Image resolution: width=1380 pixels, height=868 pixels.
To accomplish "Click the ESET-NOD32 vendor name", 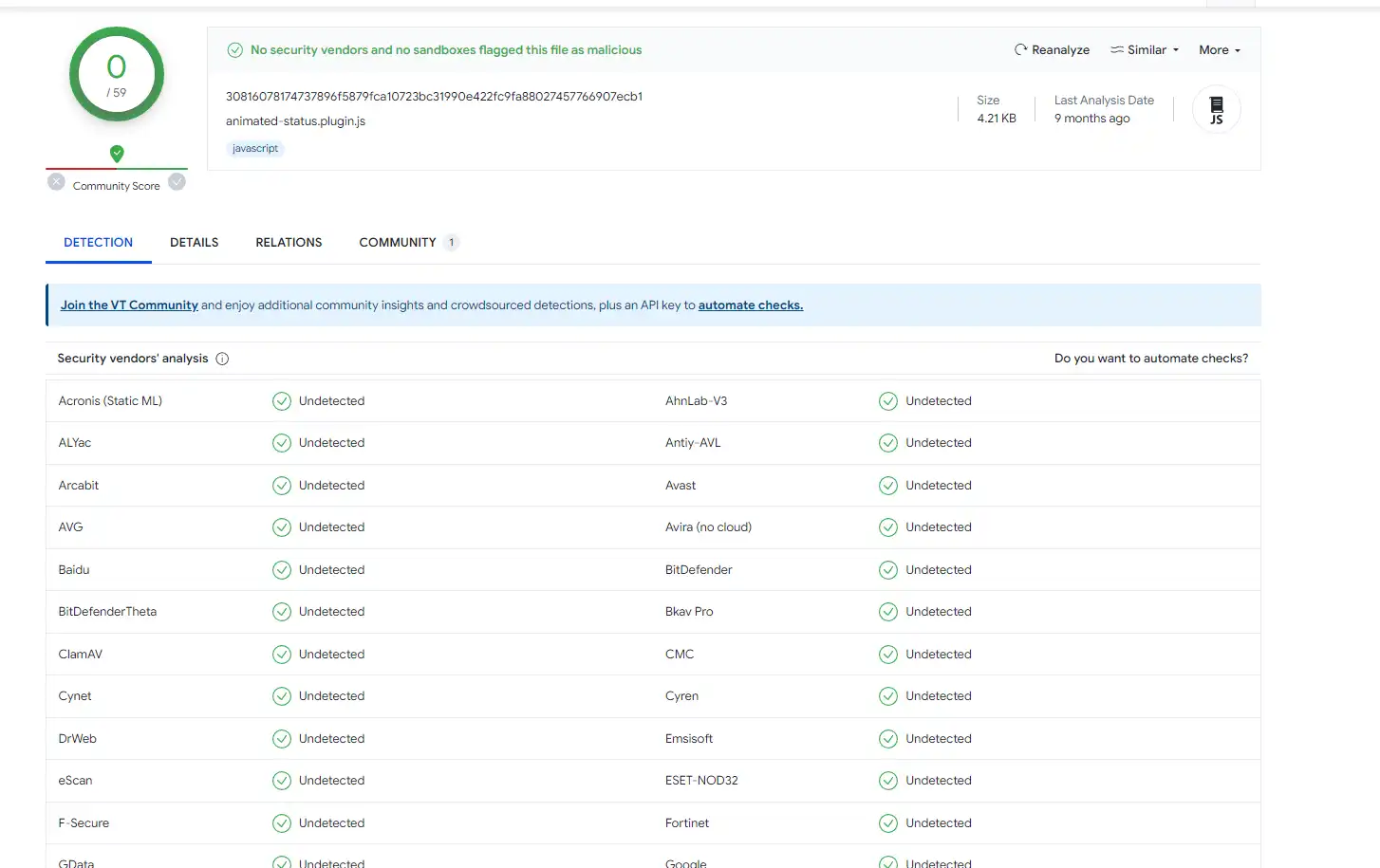I will click(701, 781).
